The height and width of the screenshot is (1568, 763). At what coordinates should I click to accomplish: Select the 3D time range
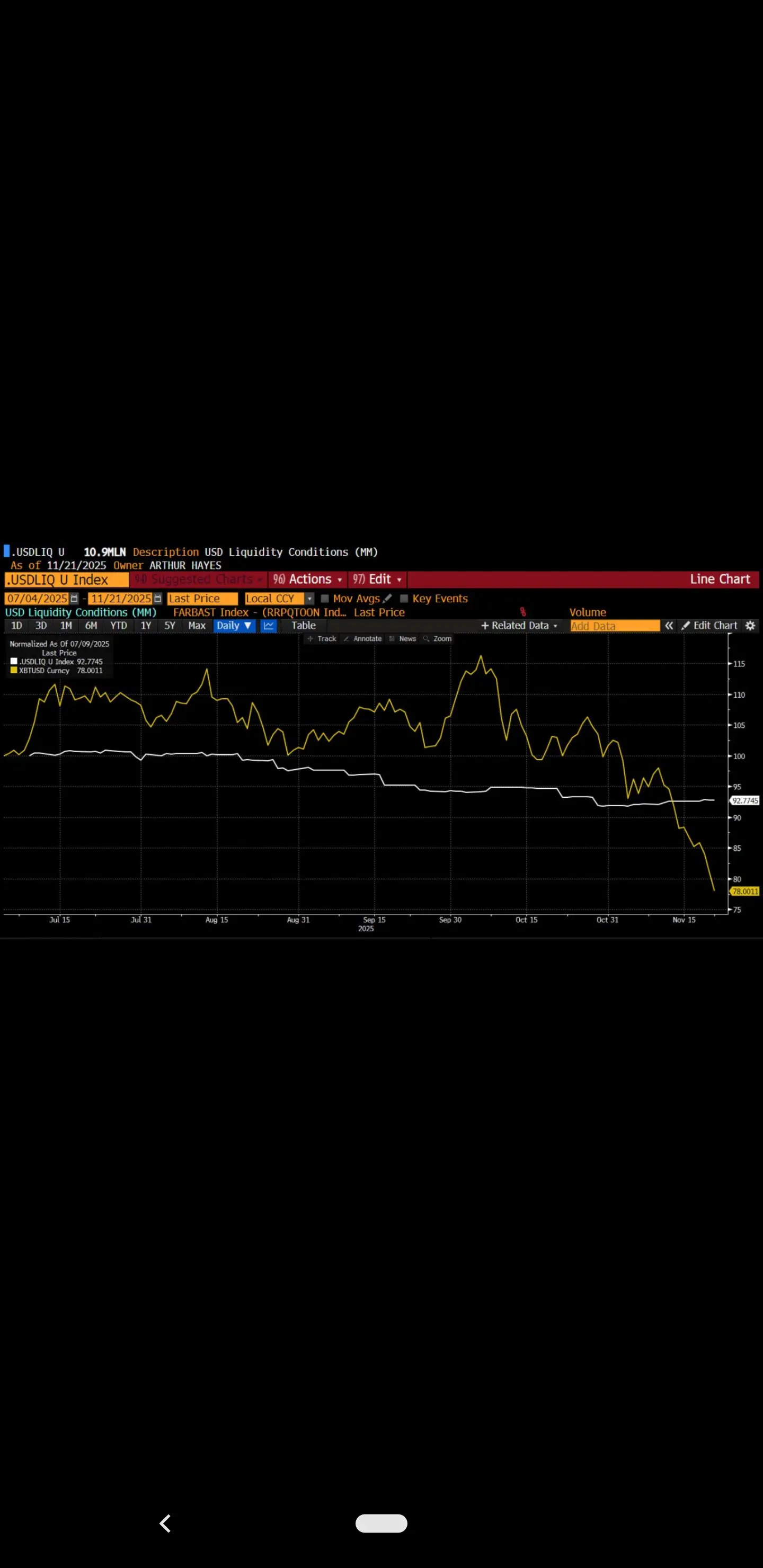click(x=41, y=625)
